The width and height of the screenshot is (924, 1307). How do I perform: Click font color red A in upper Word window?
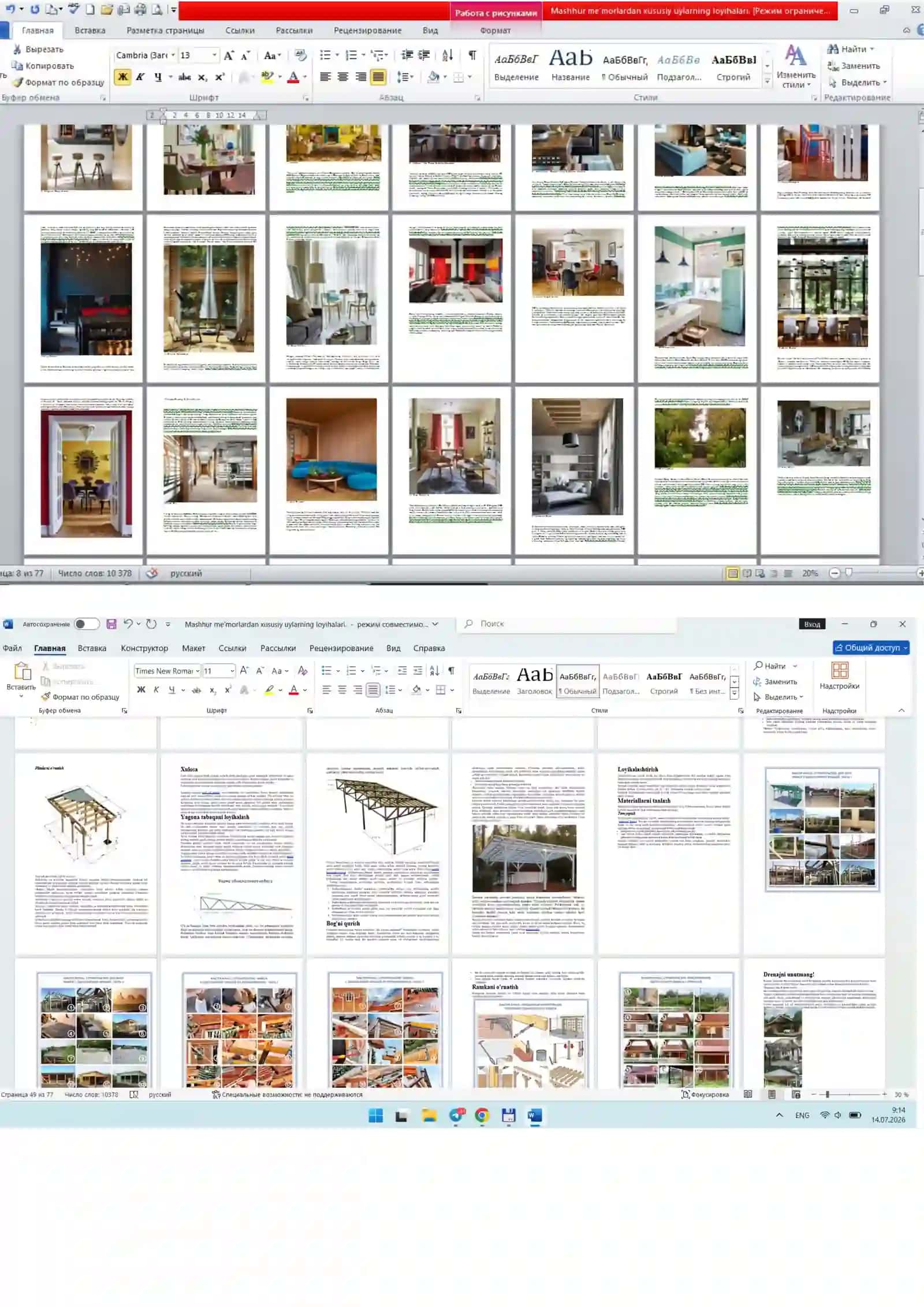tap(293, 77)
